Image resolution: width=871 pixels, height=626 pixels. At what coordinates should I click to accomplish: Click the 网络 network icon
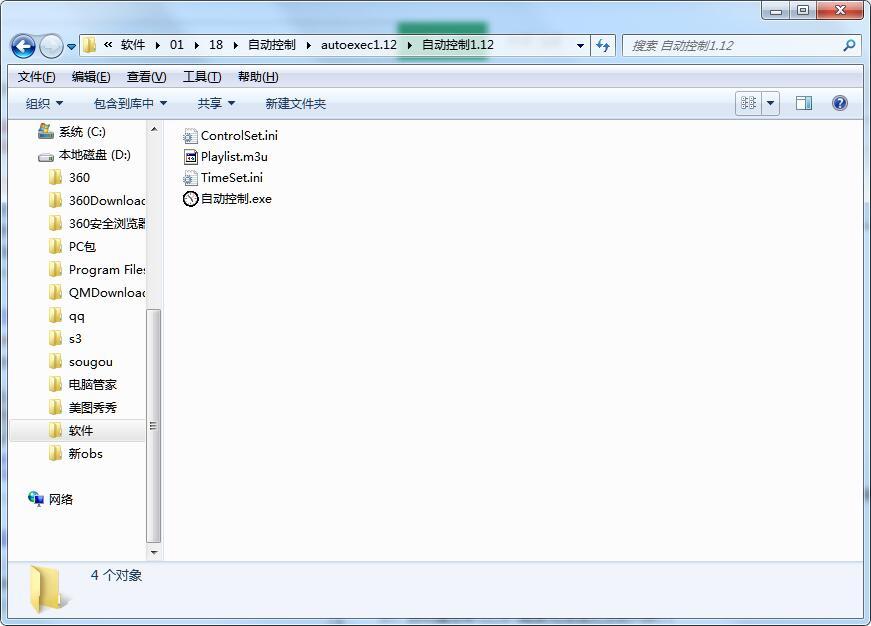click(x=36, y=499)
